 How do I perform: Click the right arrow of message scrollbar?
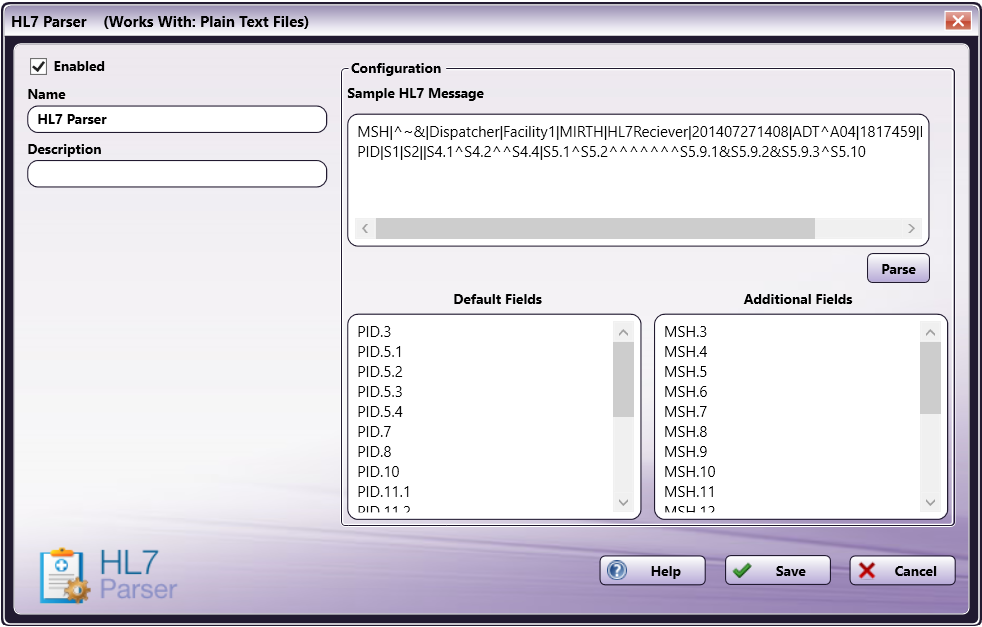912,229
